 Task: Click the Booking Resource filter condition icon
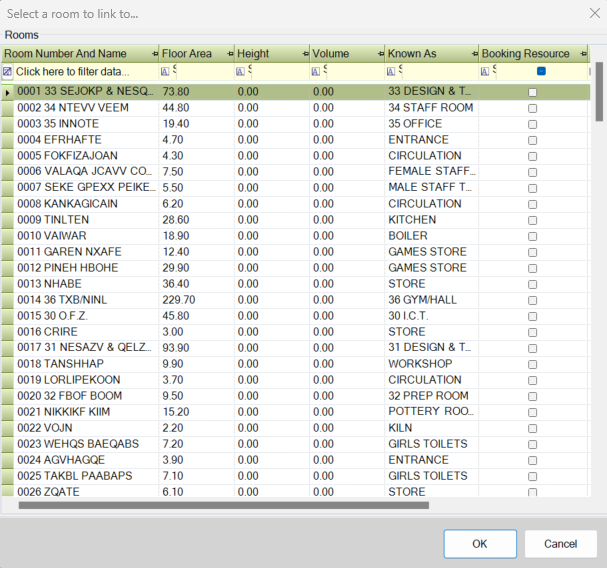485,72
